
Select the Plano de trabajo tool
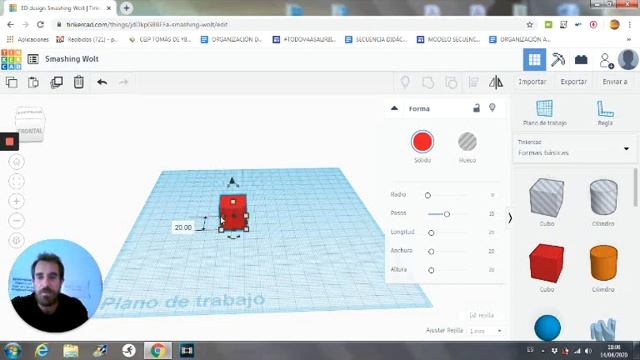click(544, 113)
